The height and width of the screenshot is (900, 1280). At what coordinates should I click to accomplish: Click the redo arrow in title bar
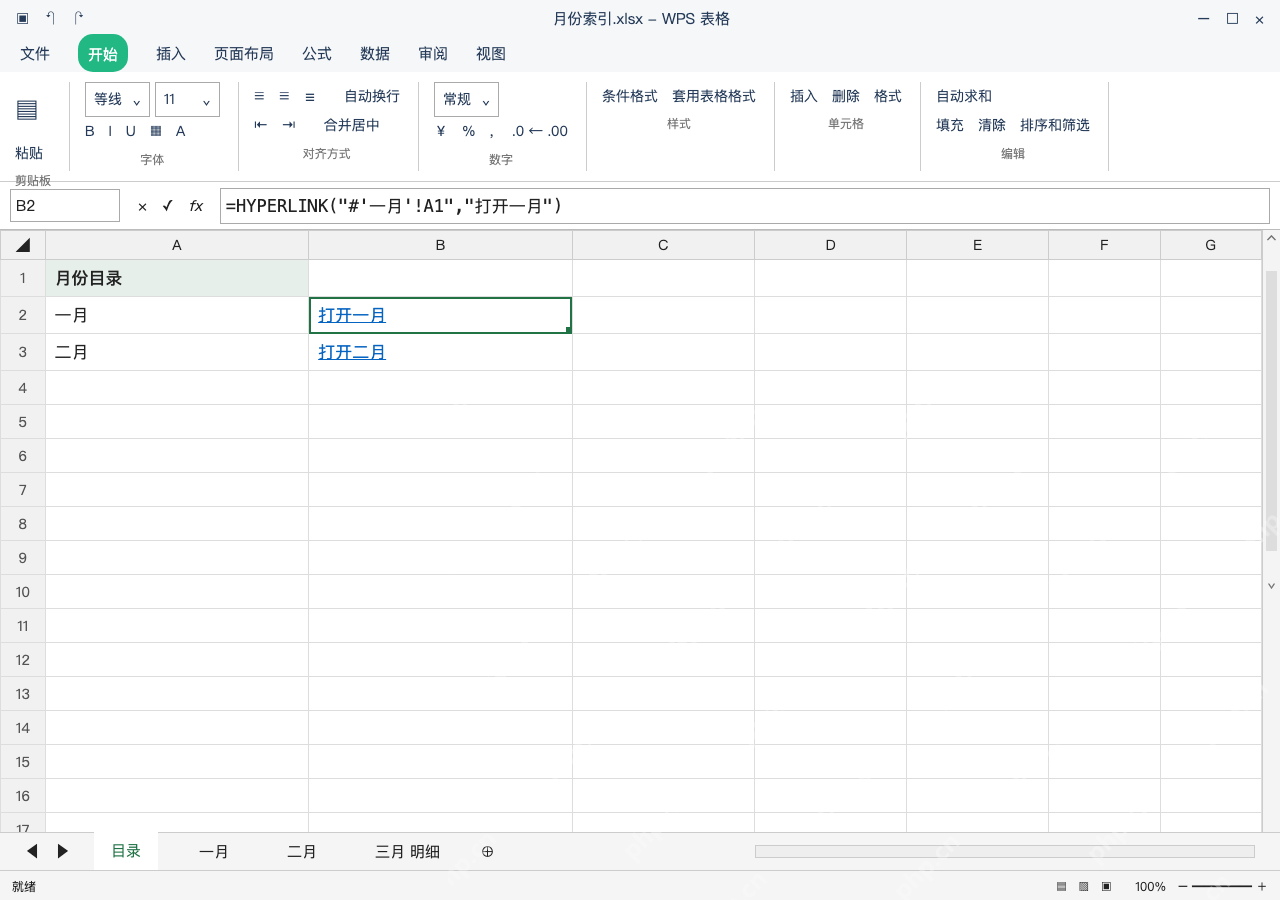79,18
